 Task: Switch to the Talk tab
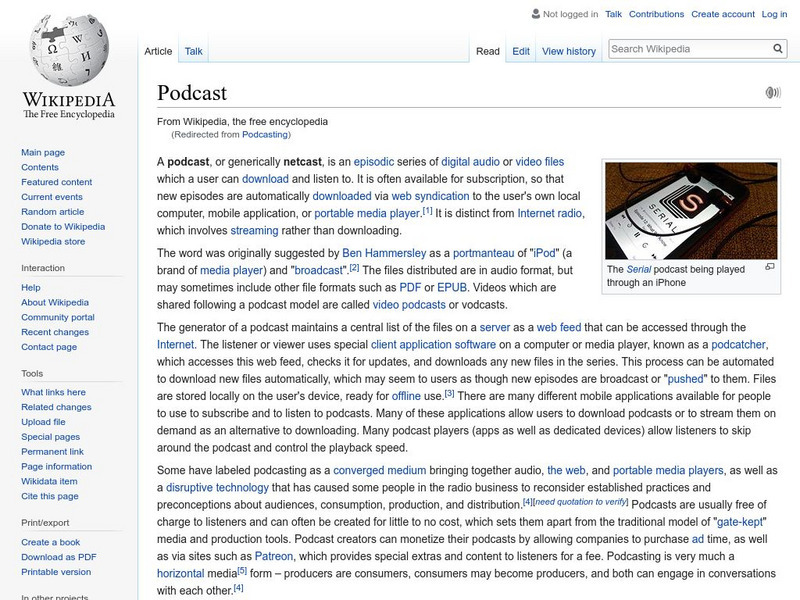[x=193, y=51]
